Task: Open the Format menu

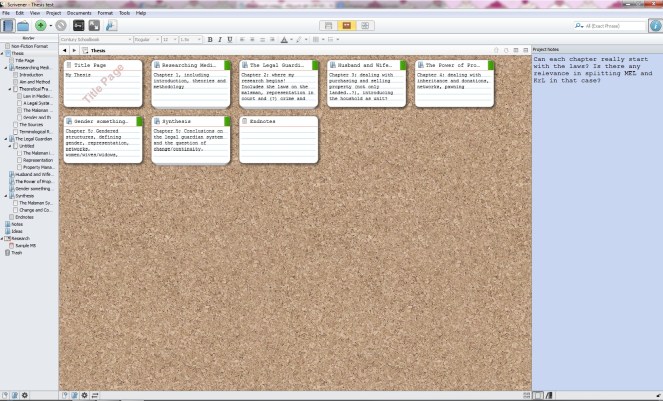Action: (104, 13)
